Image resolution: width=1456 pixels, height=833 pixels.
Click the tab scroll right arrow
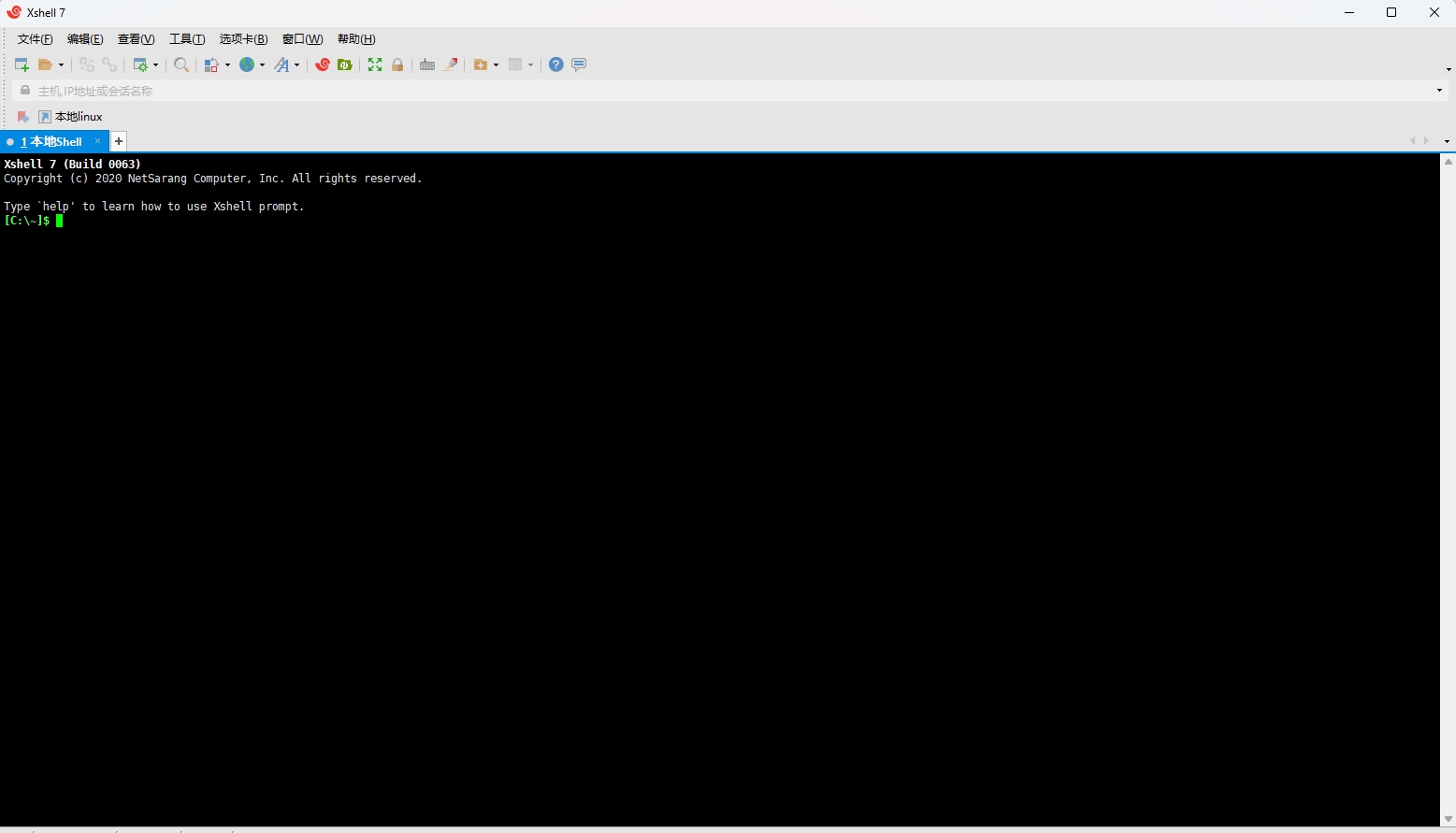(x=1426, y=141)
